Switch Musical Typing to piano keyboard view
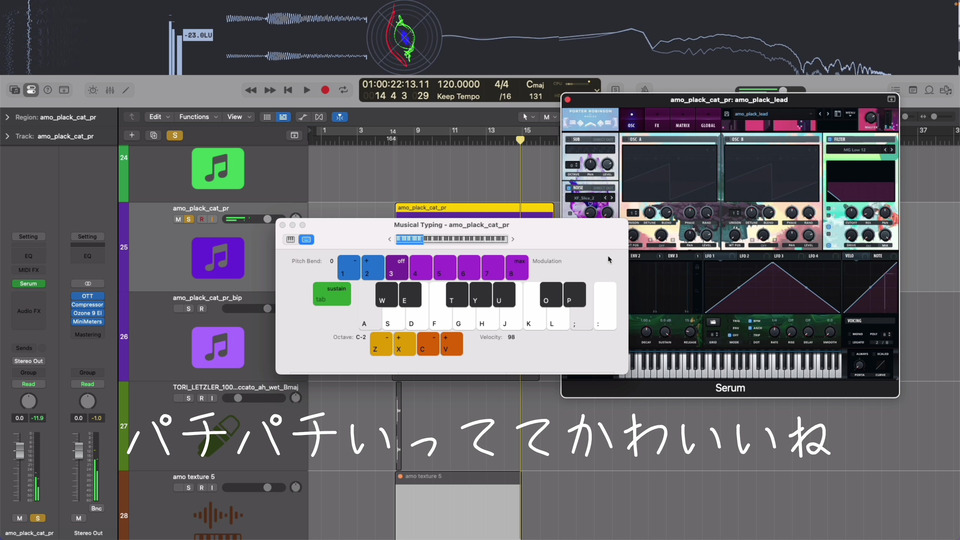 291,239
